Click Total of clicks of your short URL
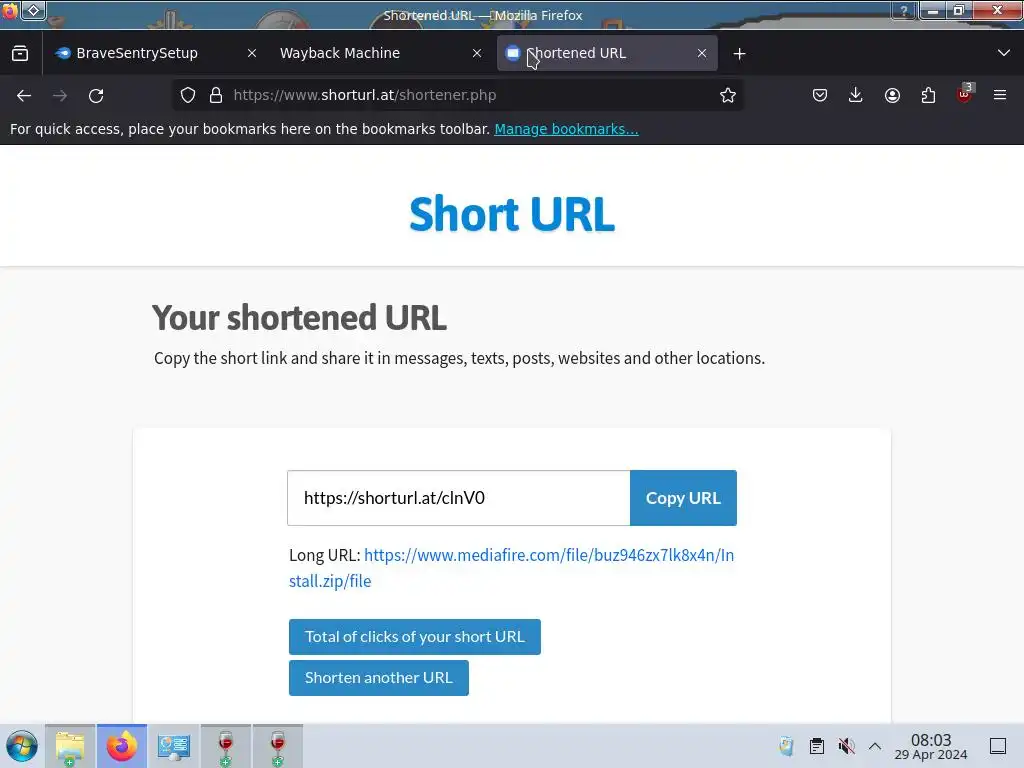The width and height of the screenshot is (1024, 768). click(415, 637)
